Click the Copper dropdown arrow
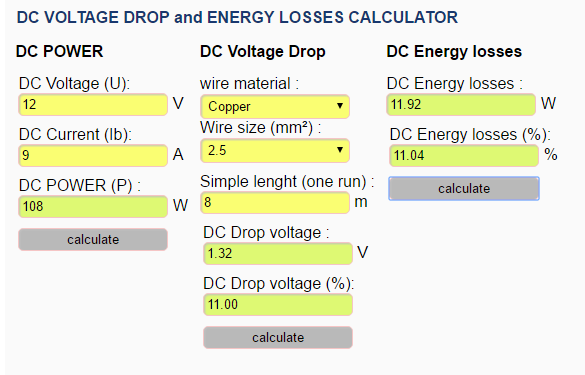 (340, 106)
